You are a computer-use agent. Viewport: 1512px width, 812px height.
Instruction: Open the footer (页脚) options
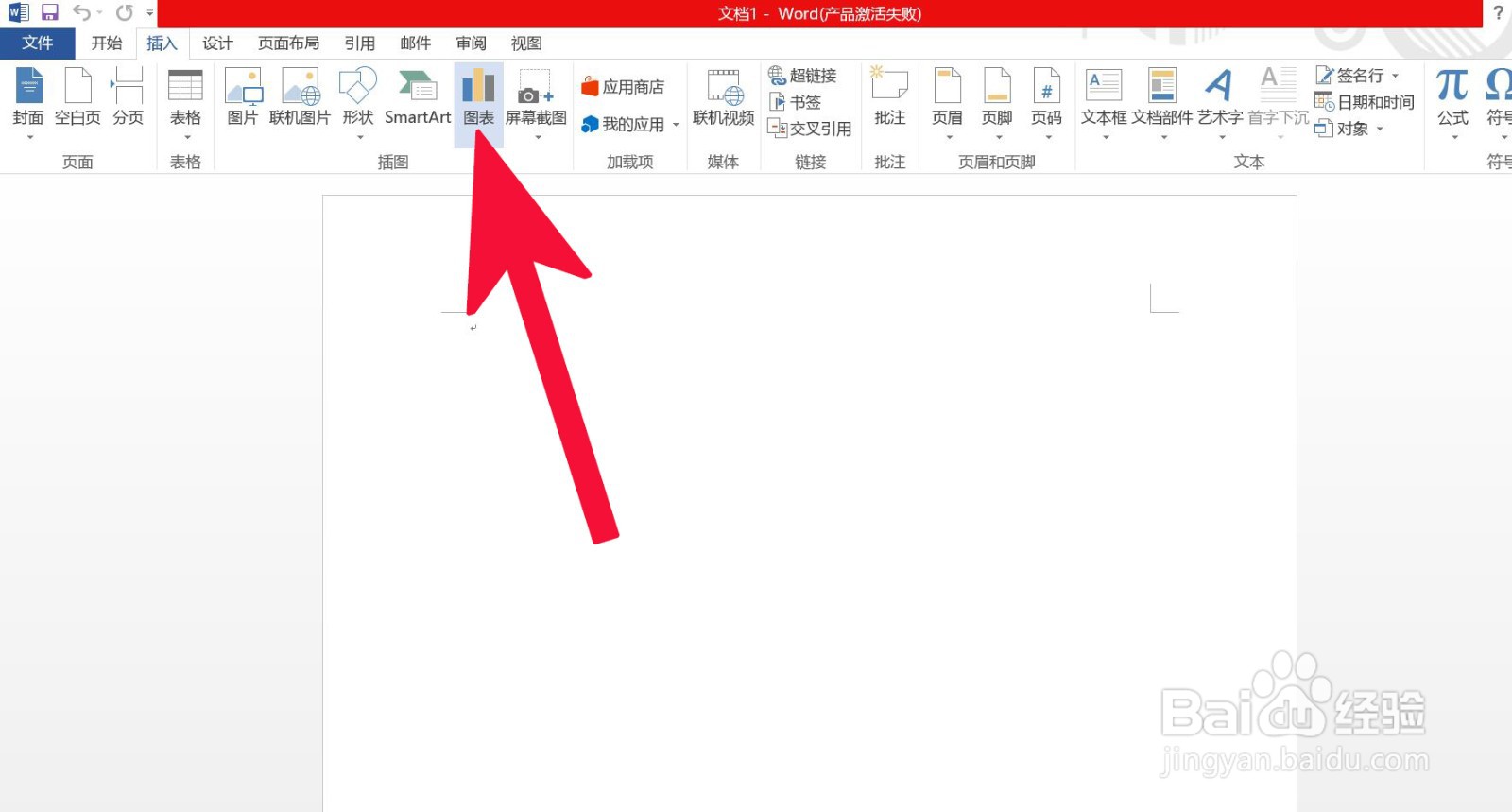tap(997, 104)
